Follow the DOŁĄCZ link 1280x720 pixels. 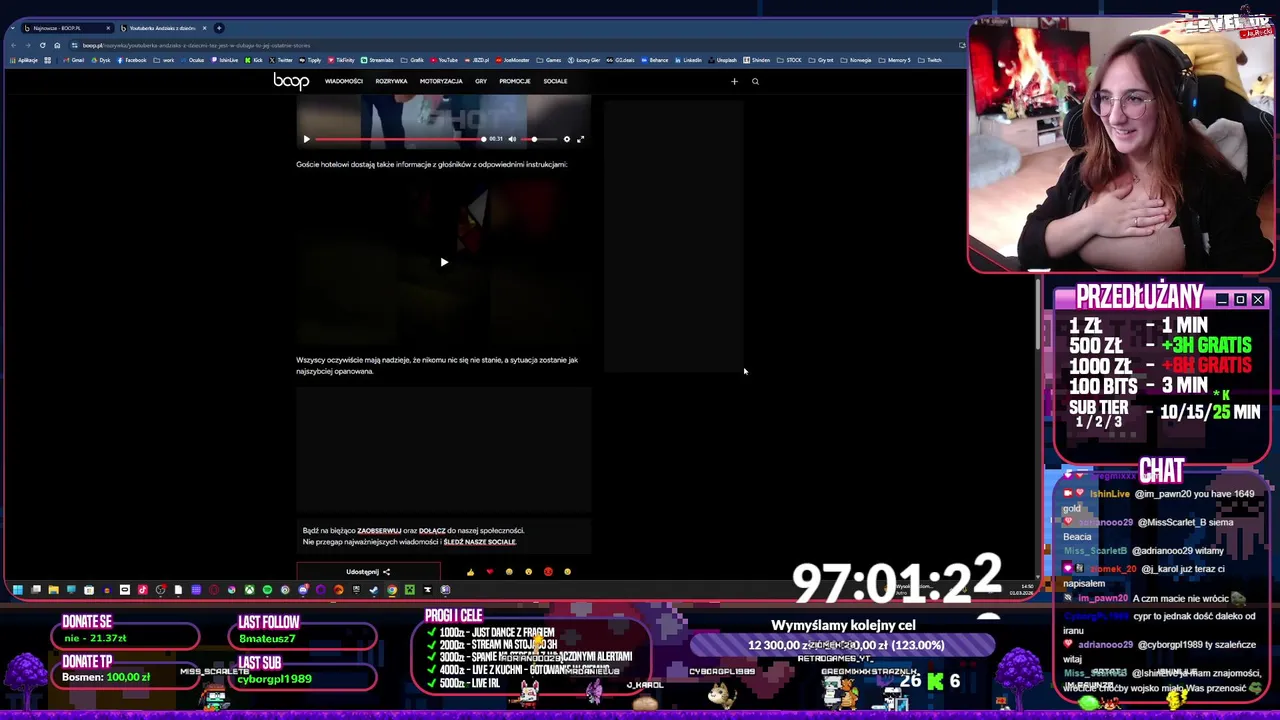tap(432, 531)
